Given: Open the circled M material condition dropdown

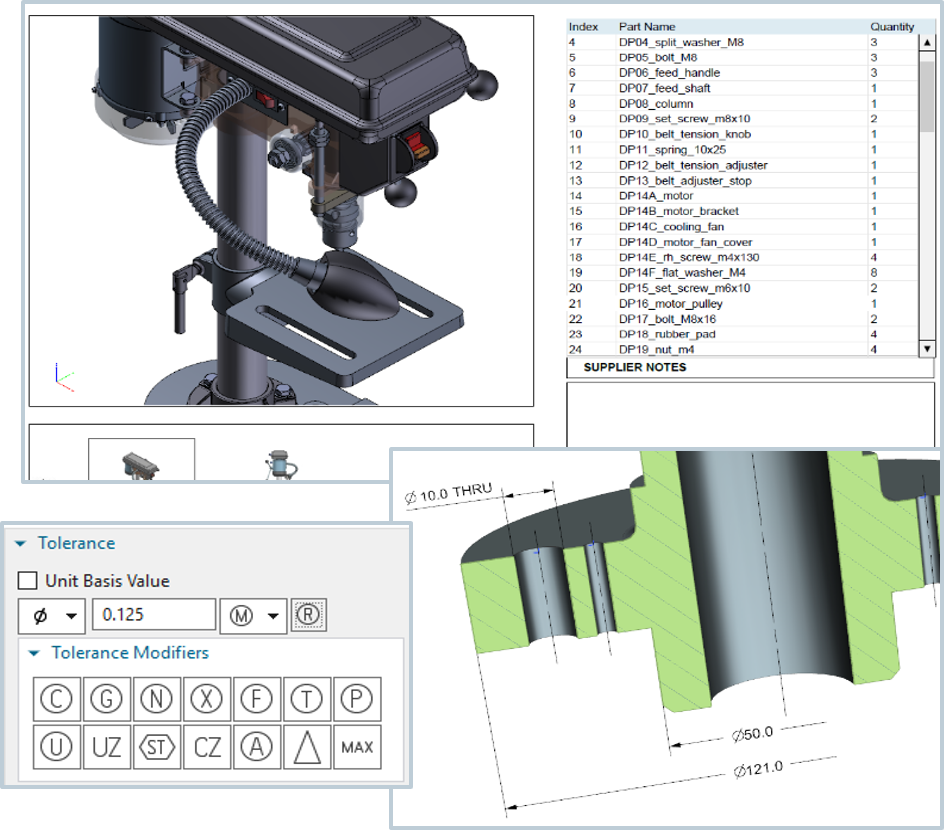Looking at the screenshot, I should point(252,616).
